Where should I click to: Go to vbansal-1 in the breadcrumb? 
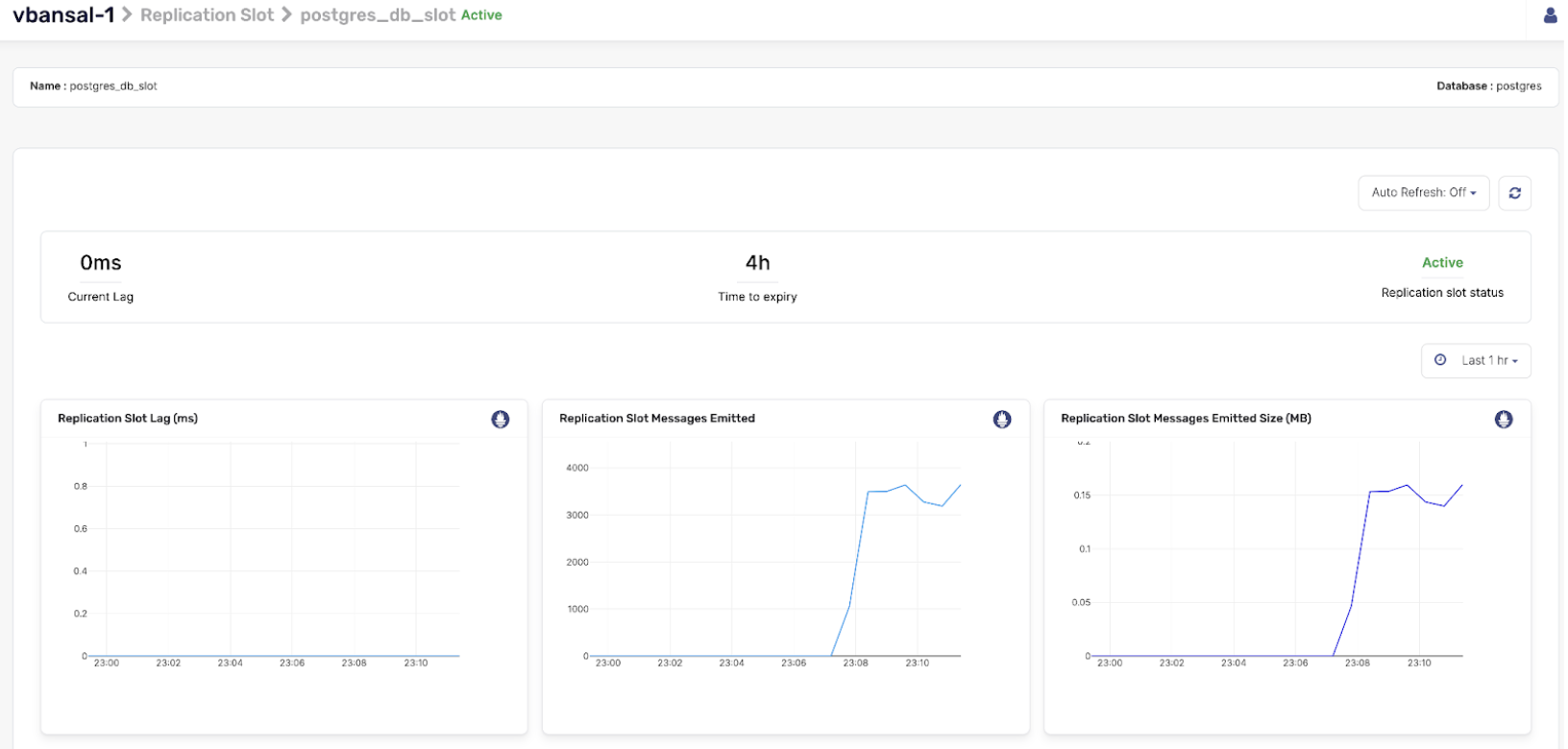63,15
